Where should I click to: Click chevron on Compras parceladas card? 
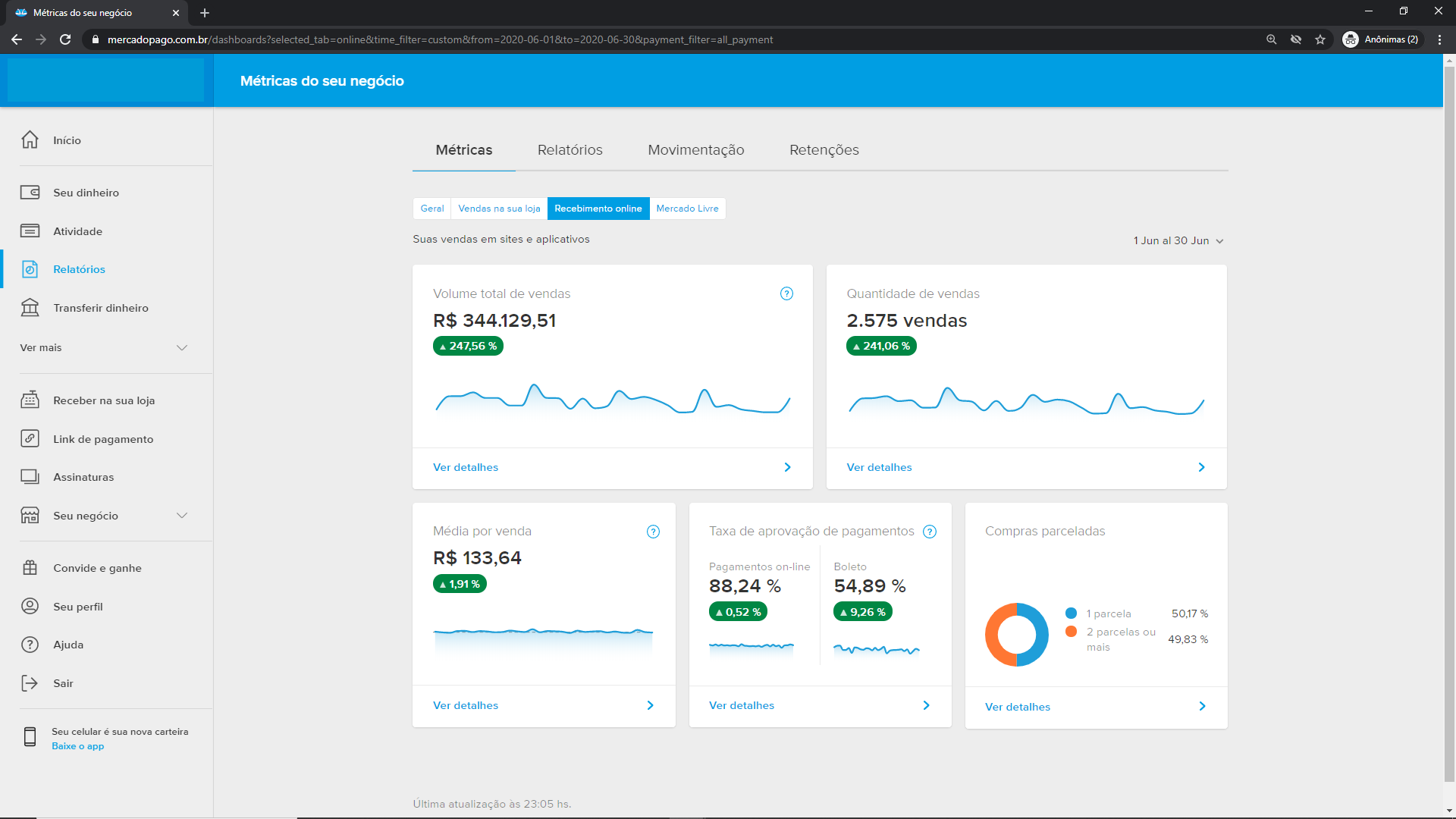[1202, 706]
